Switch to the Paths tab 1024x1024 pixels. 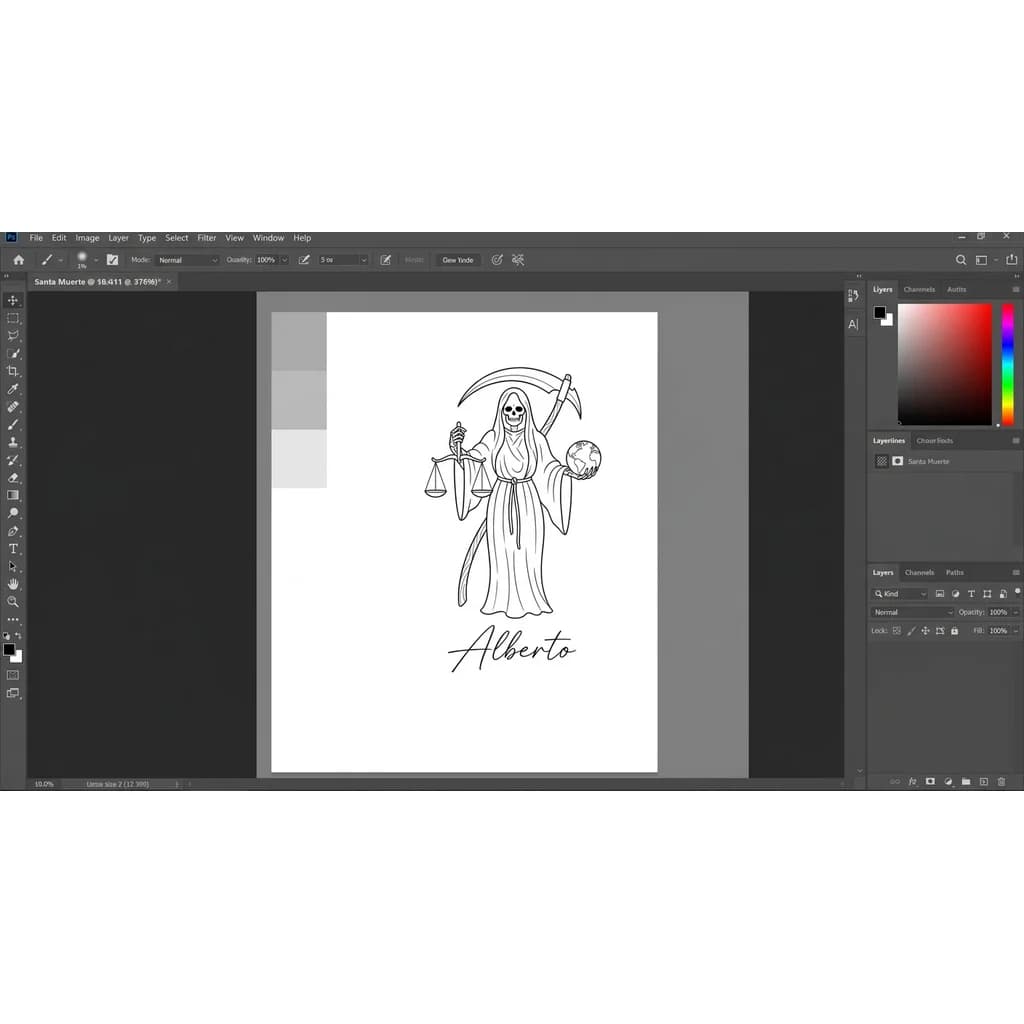click(955, 573)
